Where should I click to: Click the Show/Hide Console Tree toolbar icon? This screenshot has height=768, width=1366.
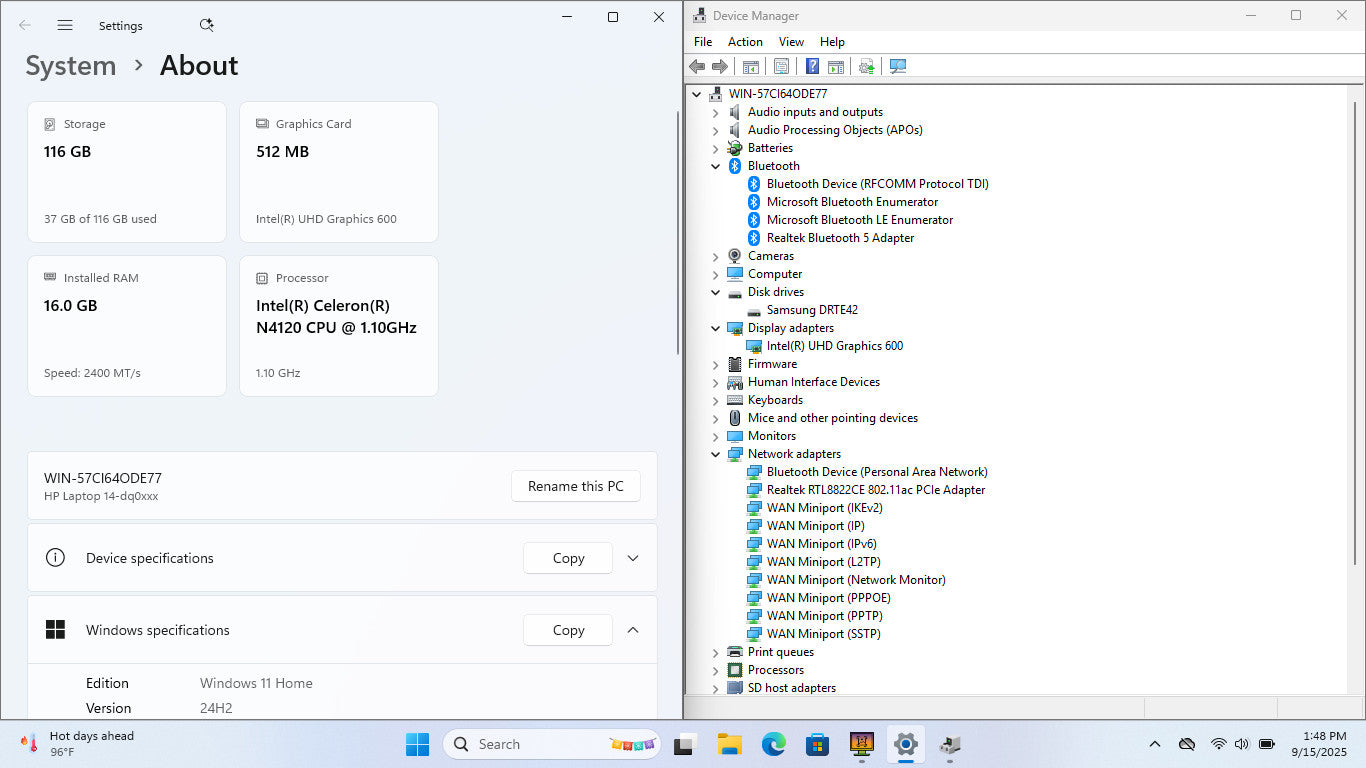tap(750, 66)
